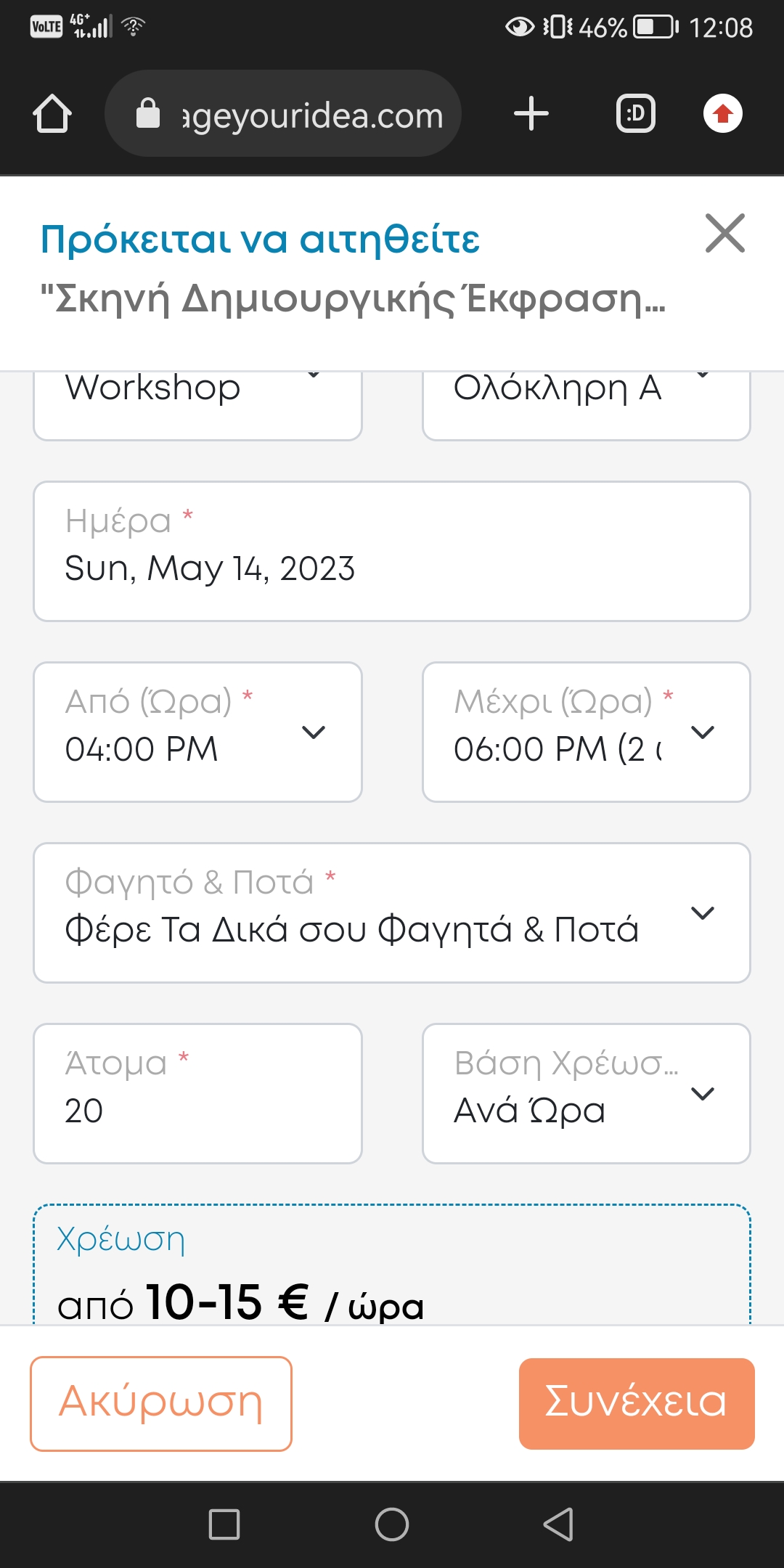The image size is (784, 1568).
Task: Tap the browser home icon
Action: point(52,114)
